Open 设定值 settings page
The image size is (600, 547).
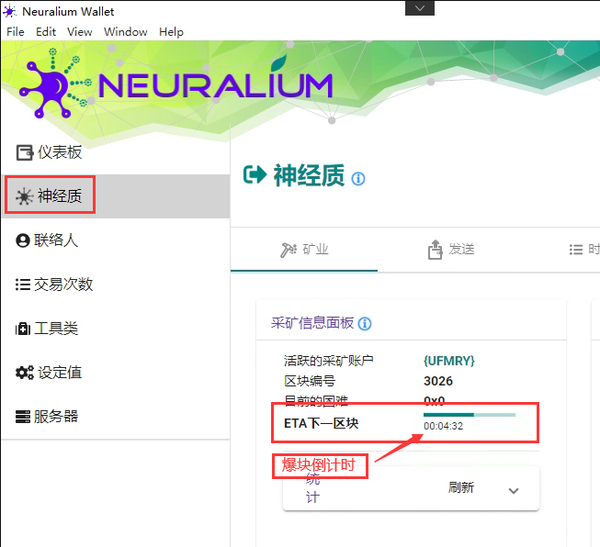coord(49,372)
